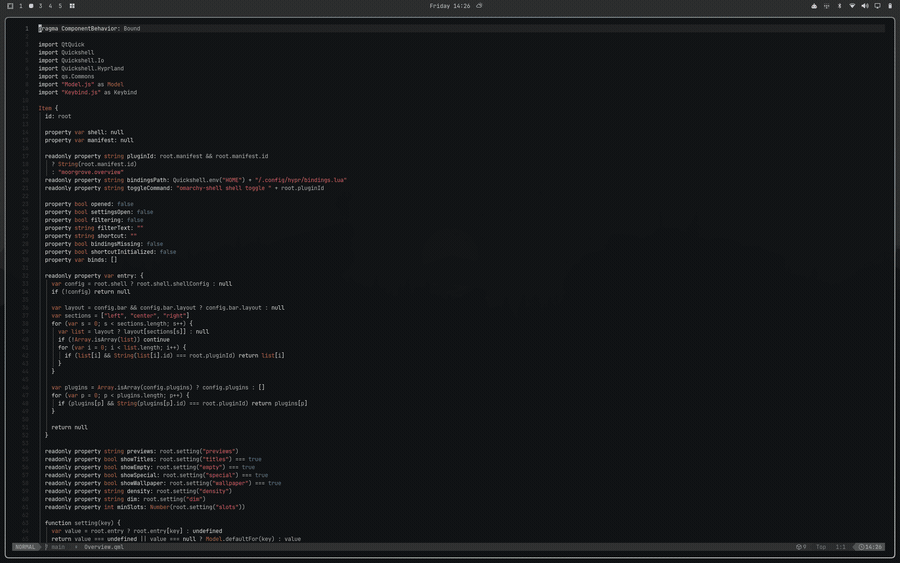
Task: Click the bindingsPath property line
Action: point(196,180)
